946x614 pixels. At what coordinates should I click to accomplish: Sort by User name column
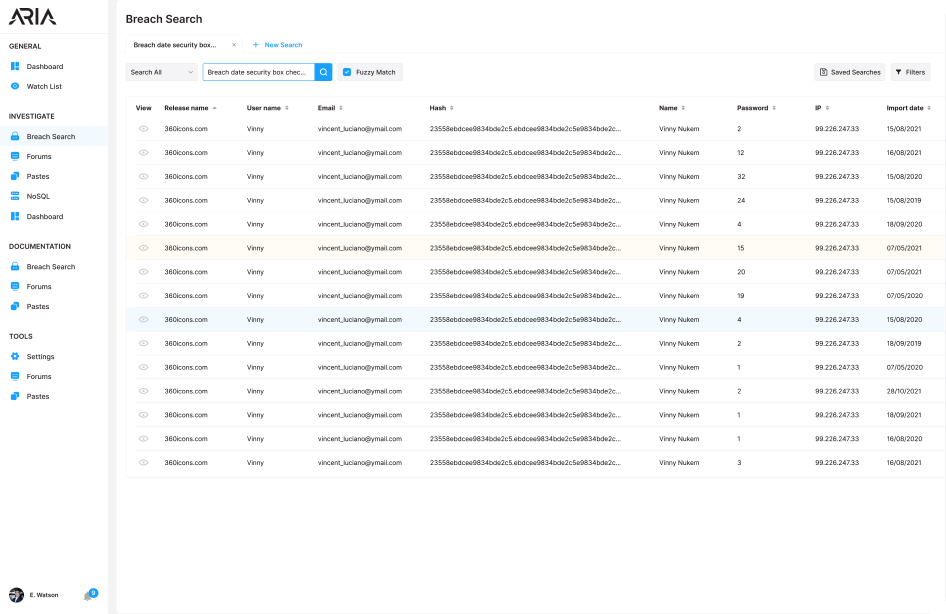pos(267,108)
